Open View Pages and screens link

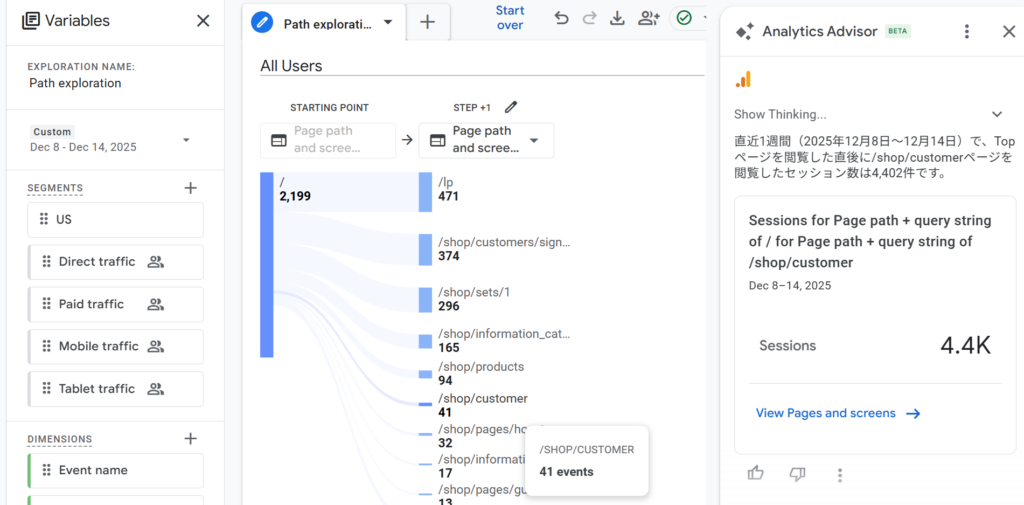[x=838, y=413]
